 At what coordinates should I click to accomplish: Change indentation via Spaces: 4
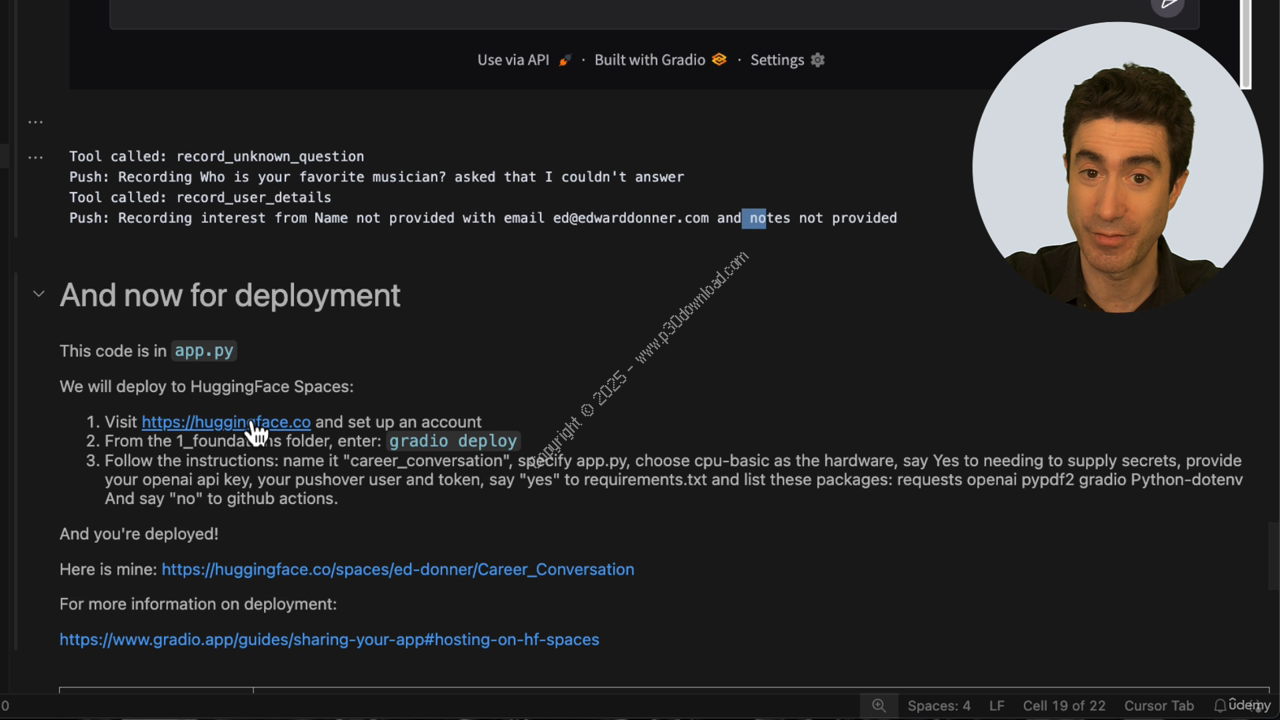pyautogui.click(x=939, y=705)
